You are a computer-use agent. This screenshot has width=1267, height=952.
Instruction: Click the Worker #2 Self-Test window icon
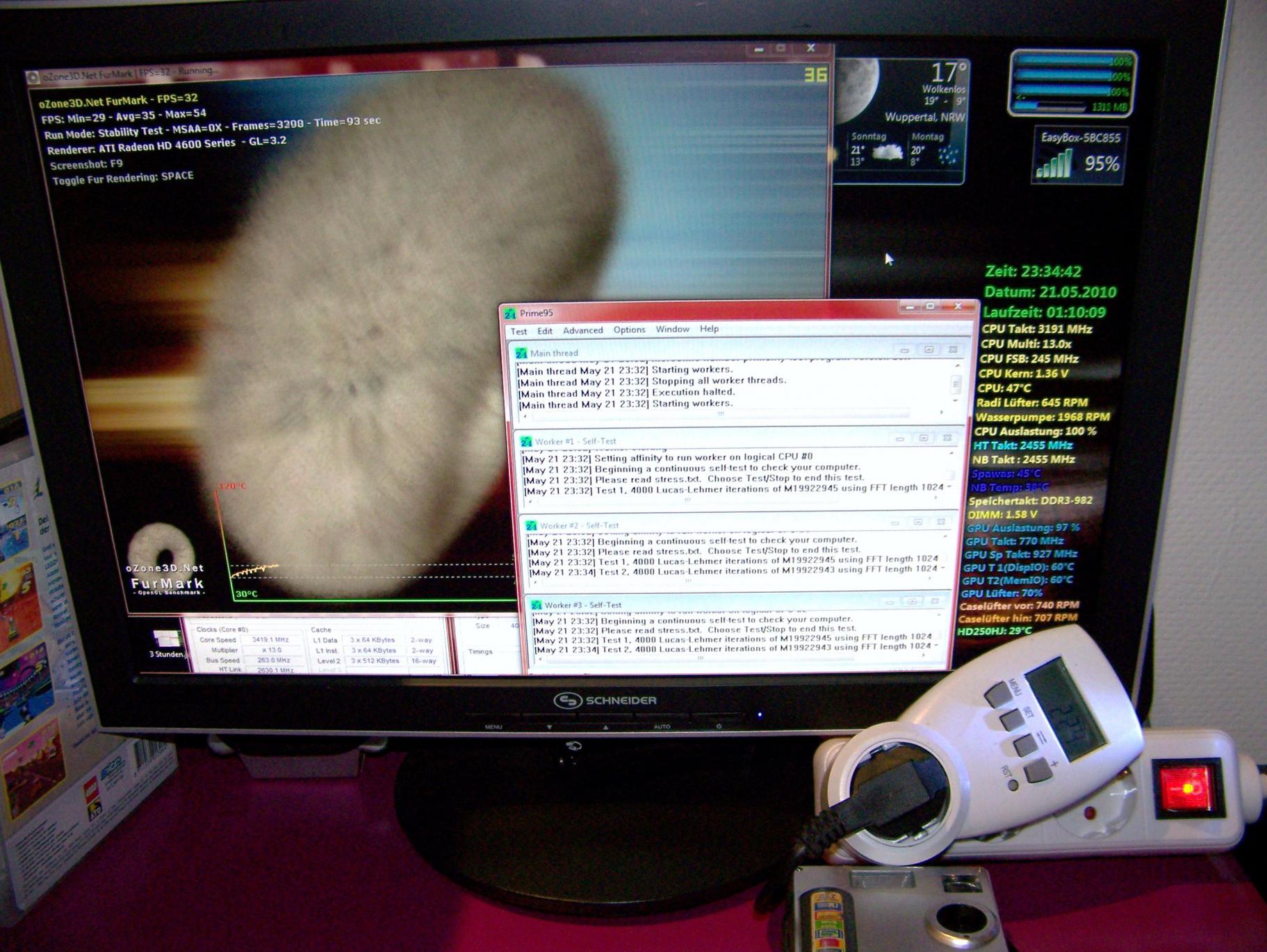point(531,526)
